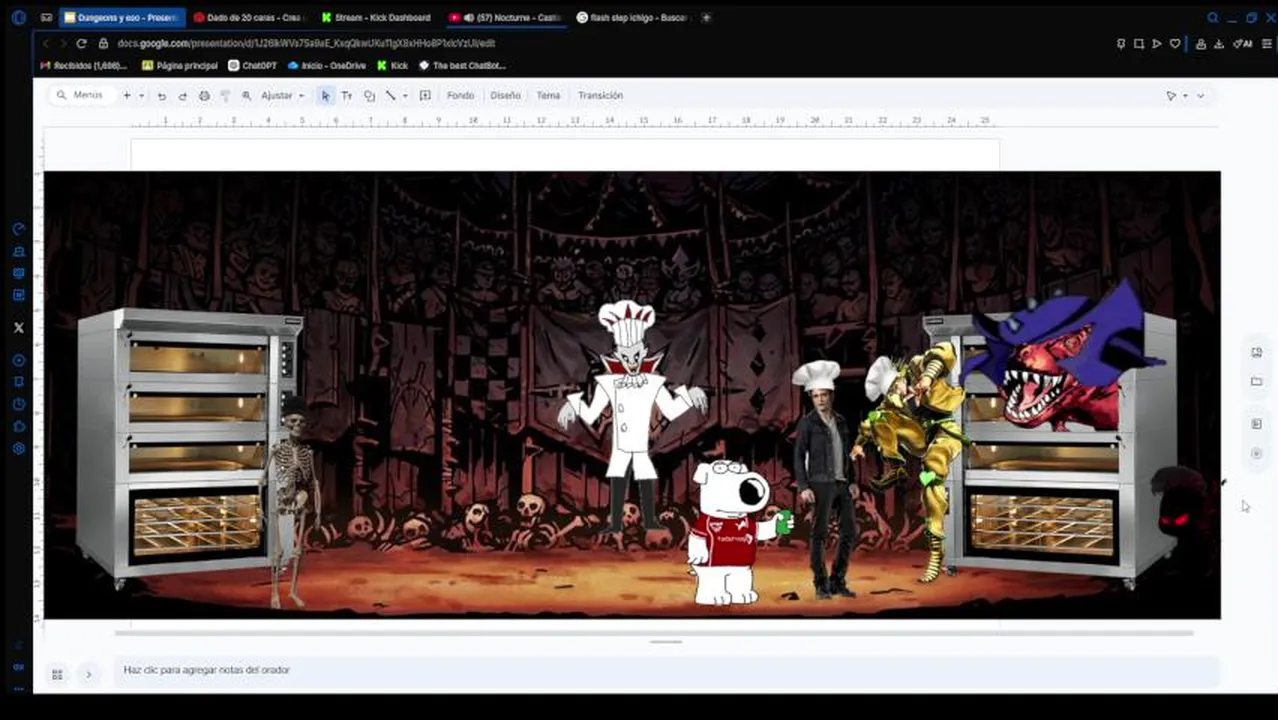Open browser sidebar settings gear

[18, 448]
